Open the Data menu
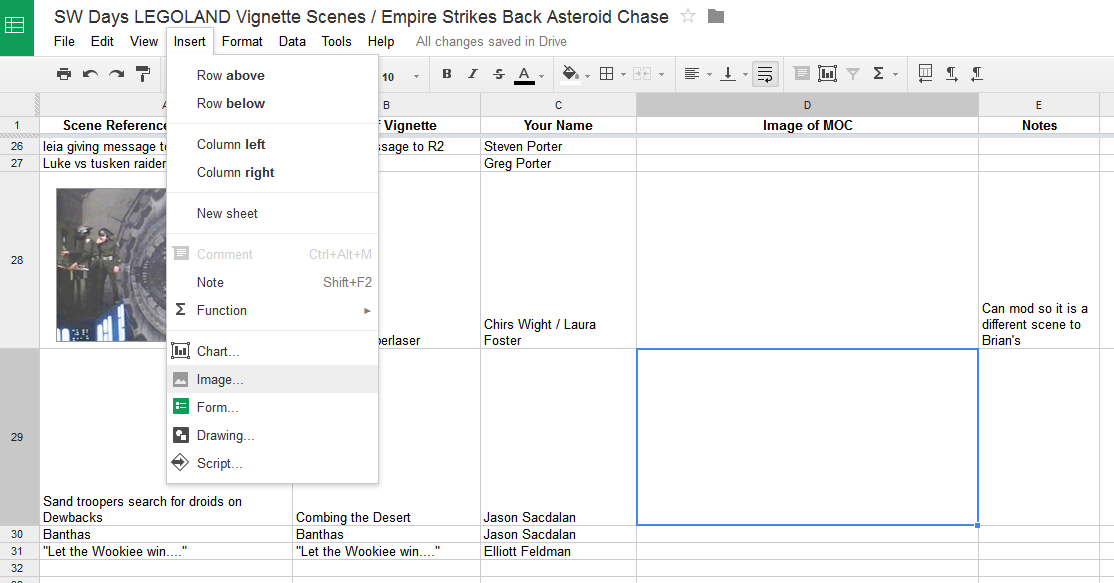Screen dimensions: 1114x583 tap(292, 41)
